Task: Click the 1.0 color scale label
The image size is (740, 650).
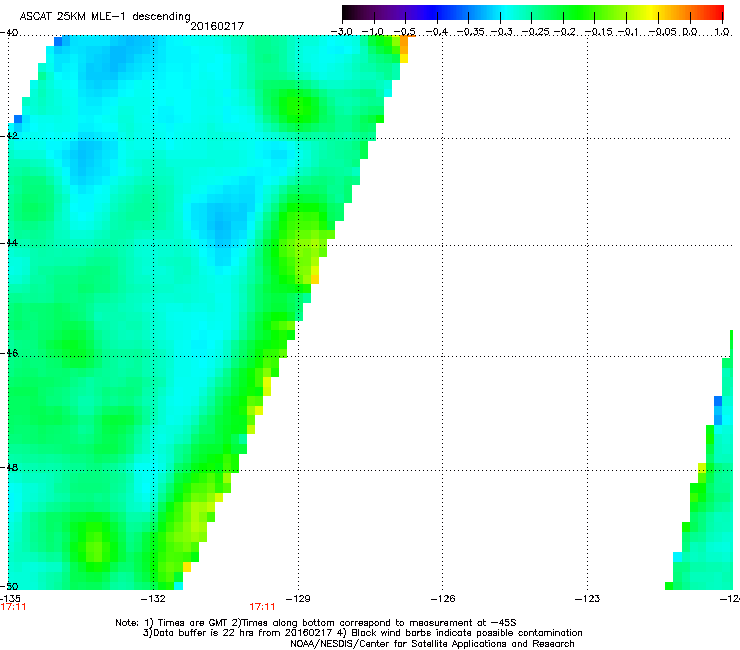Action: coord(722,32)
